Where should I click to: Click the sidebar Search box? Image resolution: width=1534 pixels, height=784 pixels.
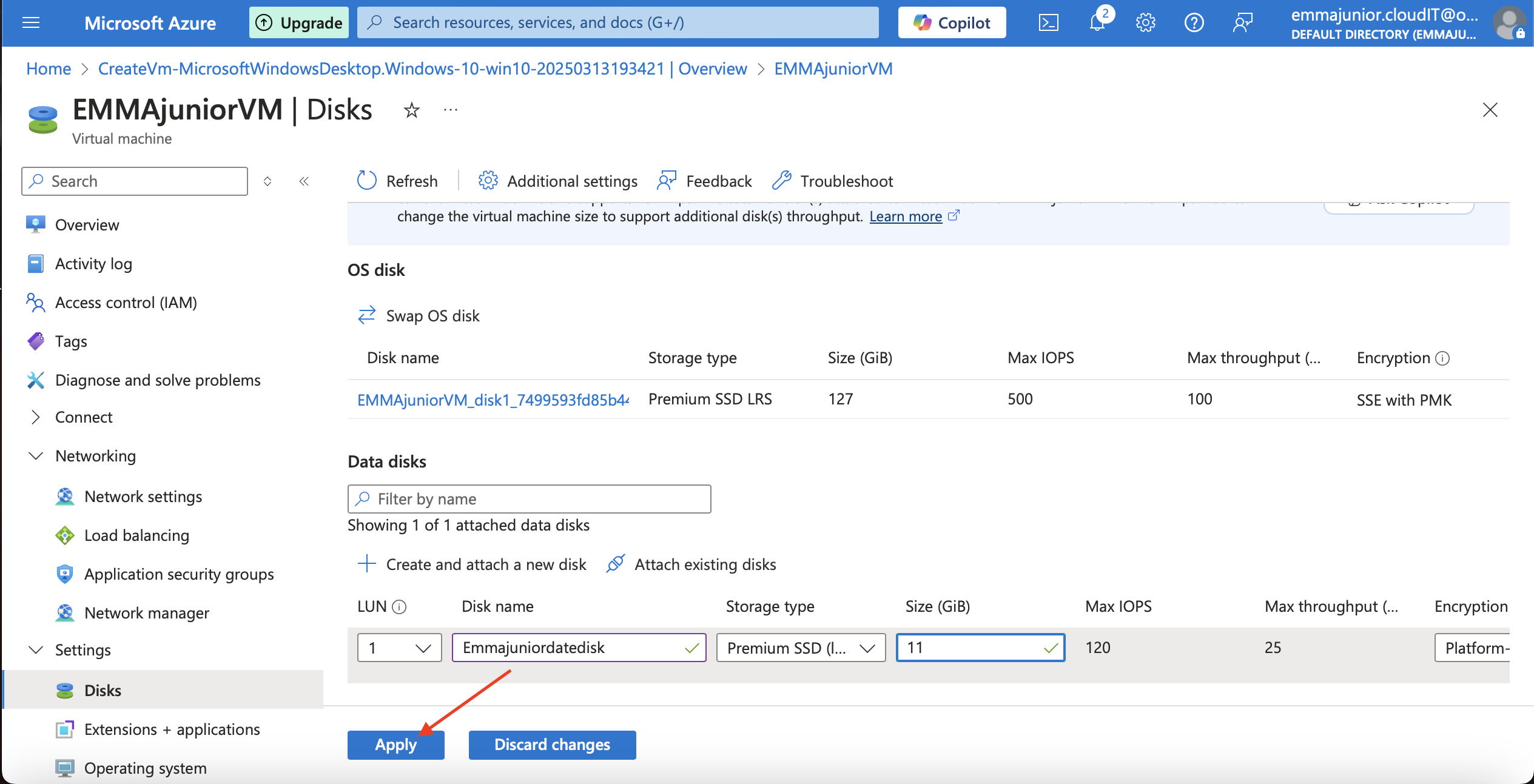click(135, 181)
